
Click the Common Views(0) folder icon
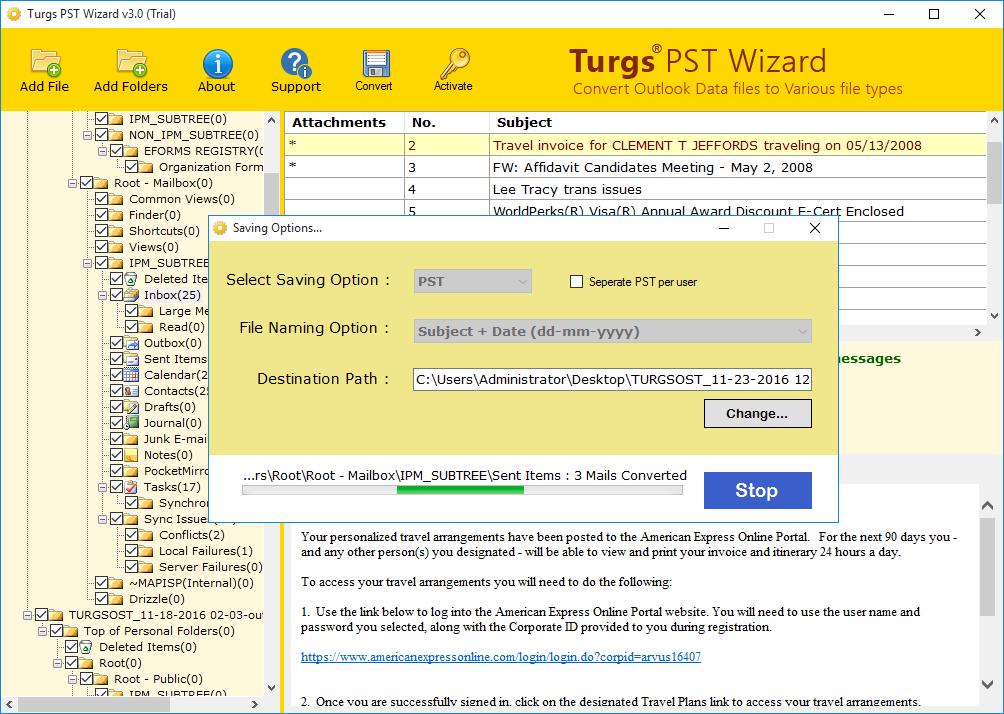(x=117, y=199)
